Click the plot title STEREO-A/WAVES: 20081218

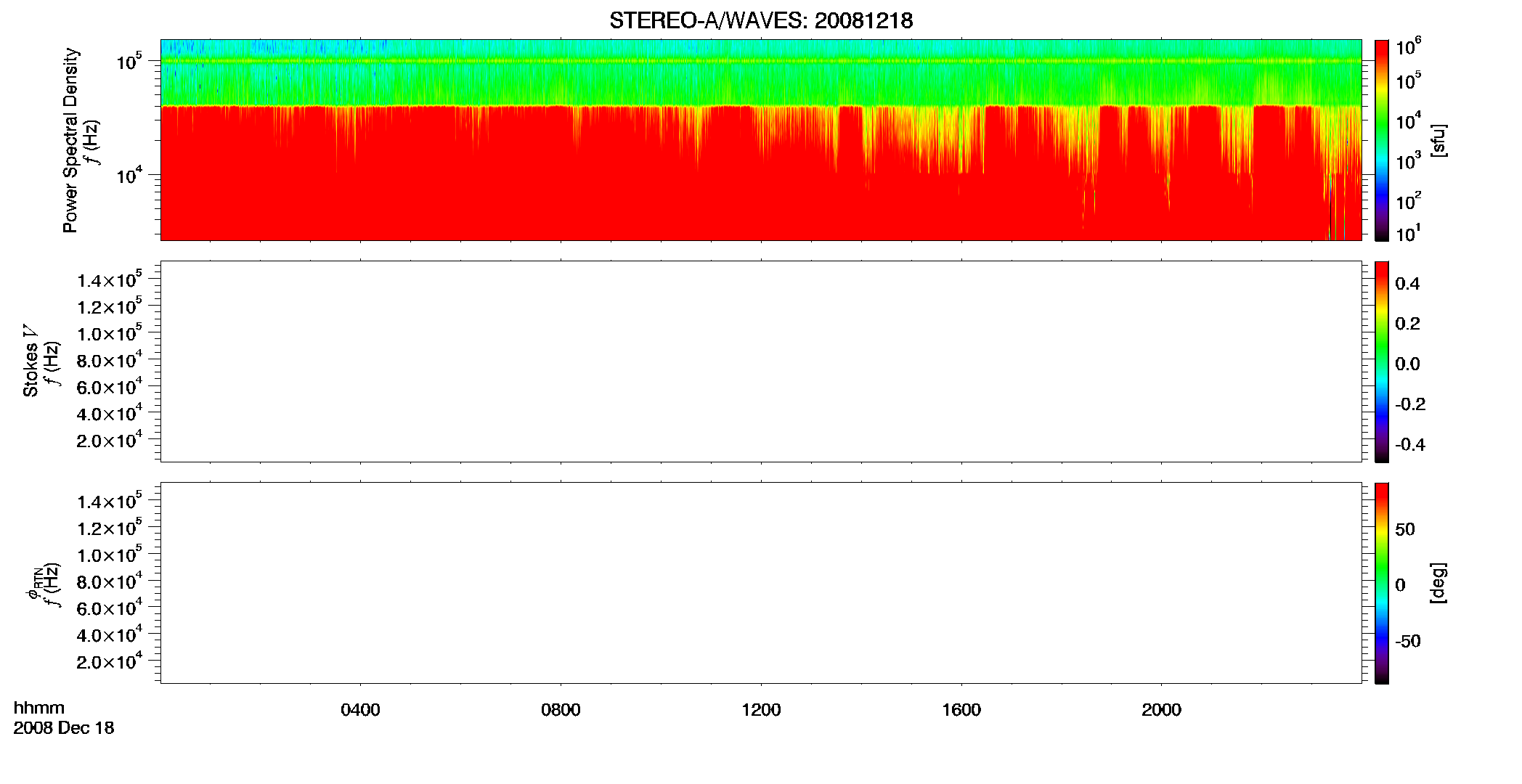761,20
